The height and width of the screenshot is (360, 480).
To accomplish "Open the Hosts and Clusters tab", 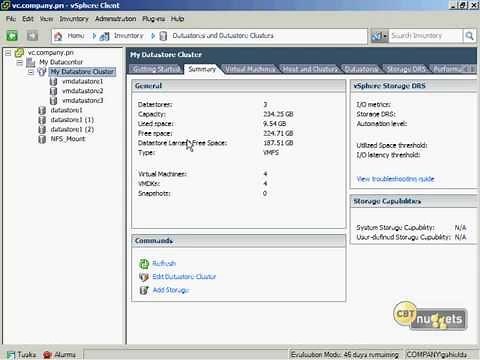I will (310, 69).
